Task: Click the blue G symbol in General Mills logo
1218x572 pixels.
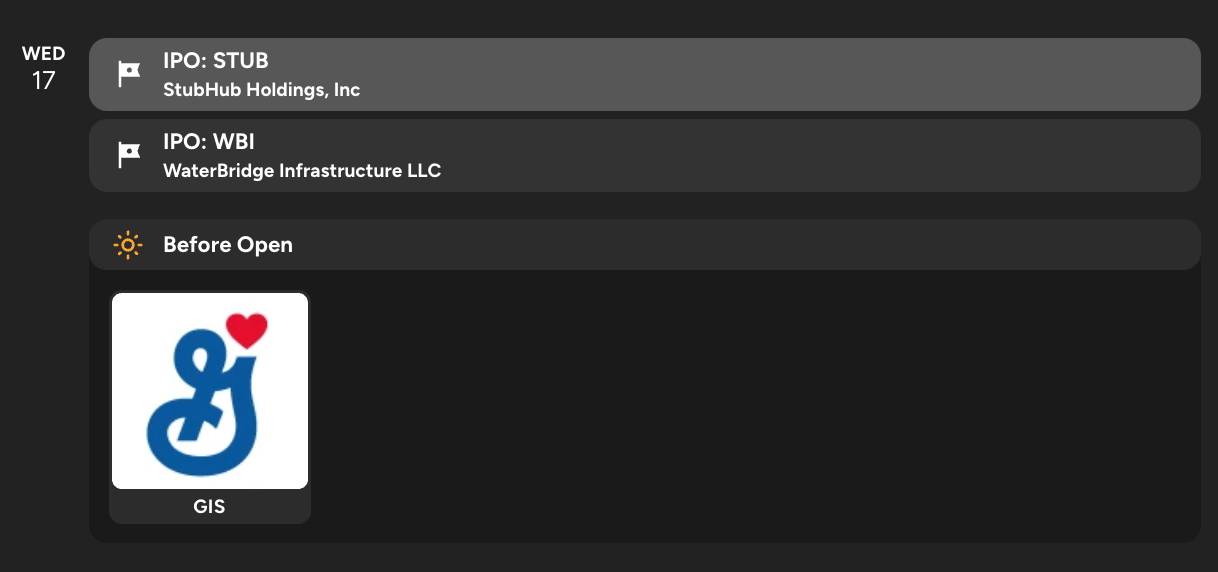Action: click(200, 400)
